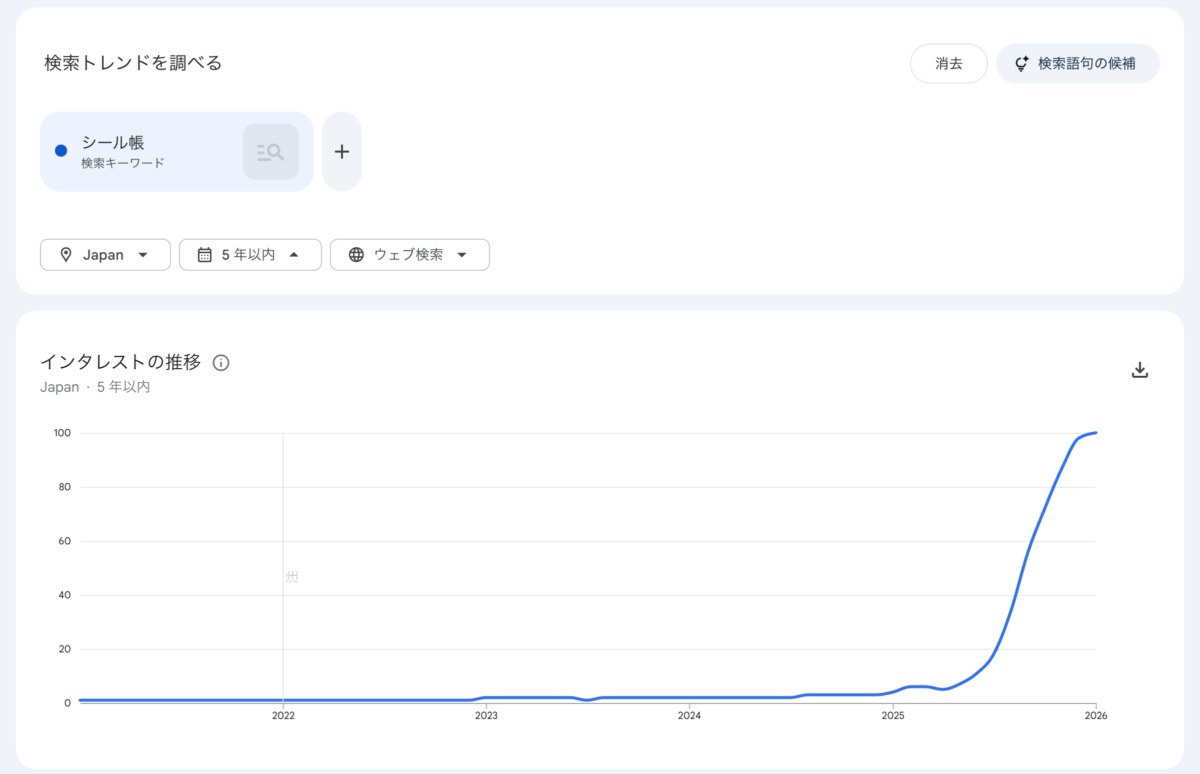This screenshot has height=774, width=1200.
Task: Click the sparkle icon in 検索語句の候補
Action: [1021, 64]
